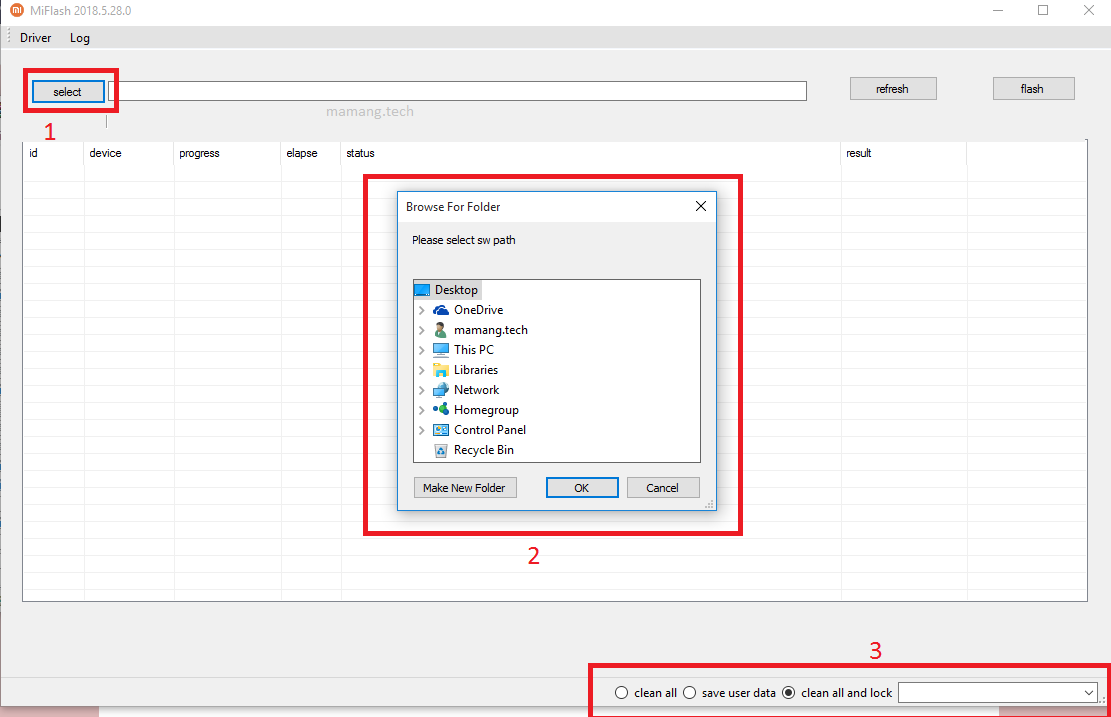Click the Homegroup icon
This screenshot has height=717, width=1111.
click(441, 410)
